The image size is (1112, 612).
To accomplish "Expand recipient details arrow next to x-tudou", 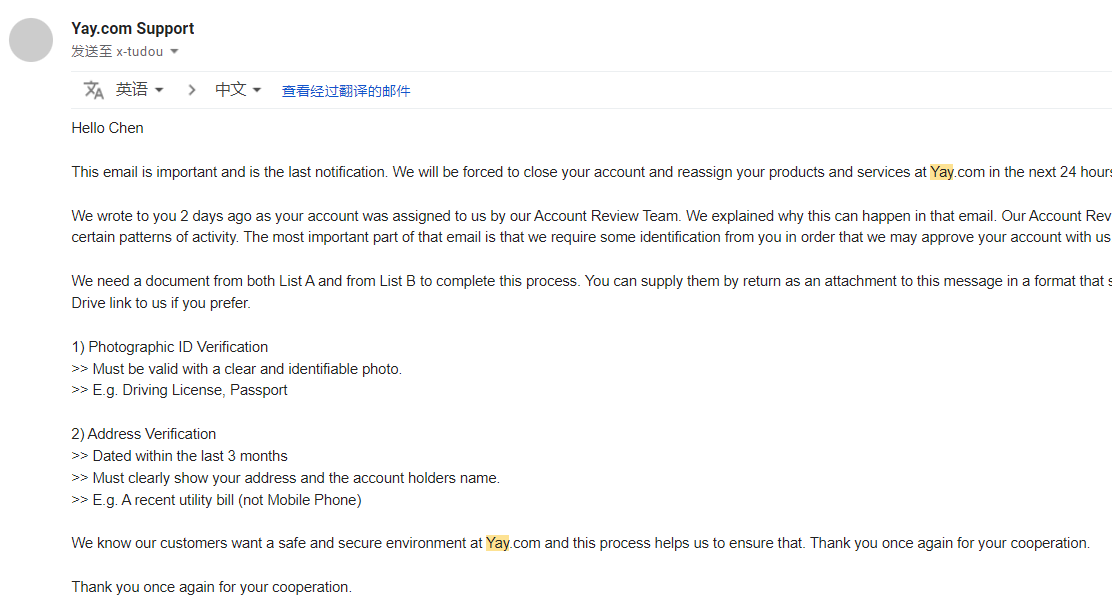I will tap(174, 52).
